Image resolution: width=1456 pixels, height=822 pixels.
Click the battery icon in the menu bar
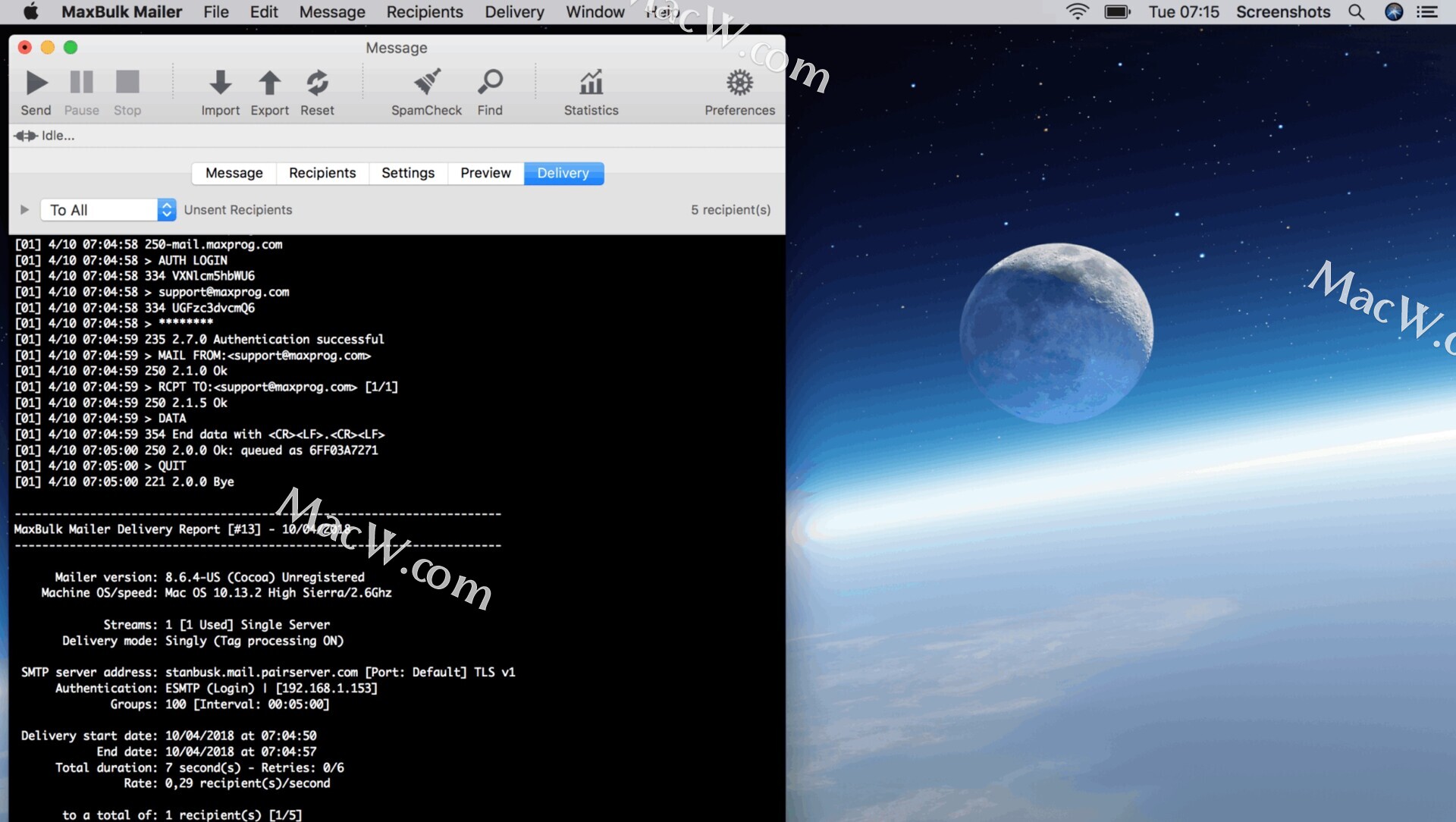(1117, 12)
